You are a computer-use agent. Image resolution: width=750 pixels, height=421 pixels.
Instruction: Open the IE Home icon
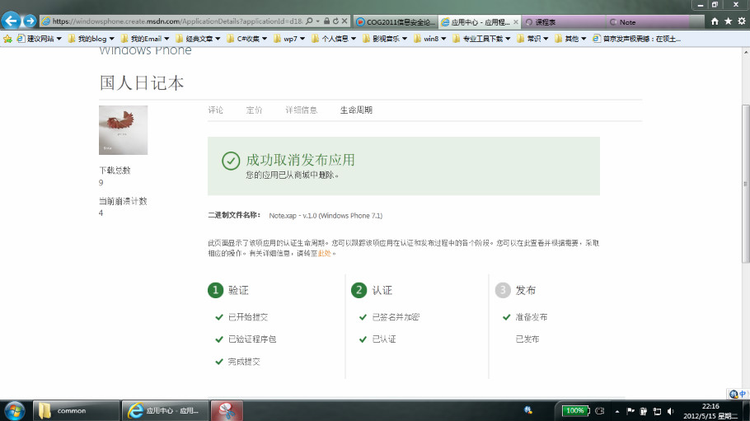[715, 22]
